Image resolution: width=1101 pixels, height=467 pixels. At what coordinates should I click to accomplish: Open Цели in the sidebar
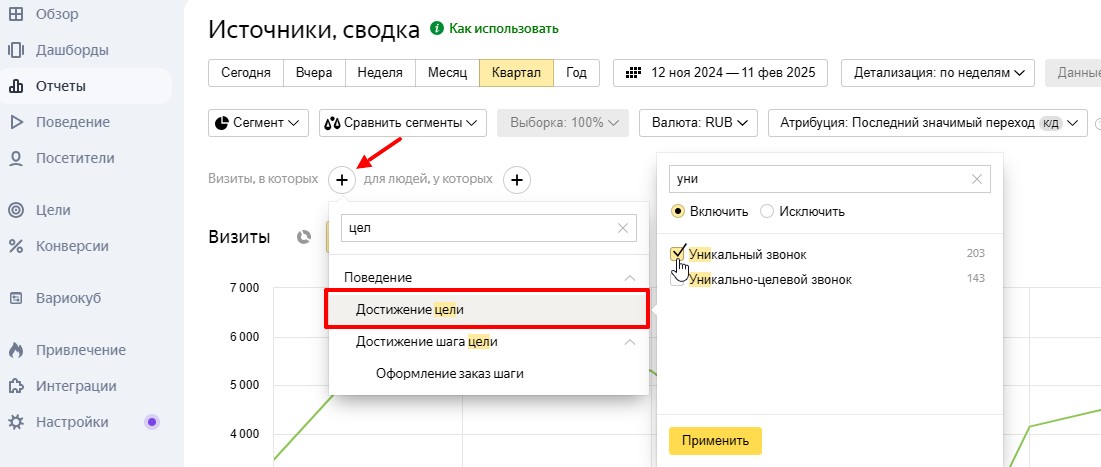[x=53, y=210]
